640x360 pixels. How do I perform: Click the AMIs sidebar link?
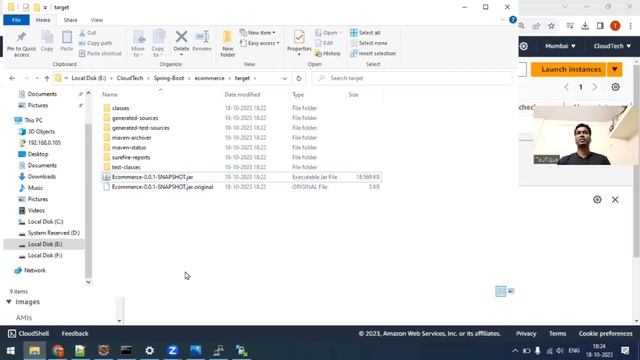[24, 317]
